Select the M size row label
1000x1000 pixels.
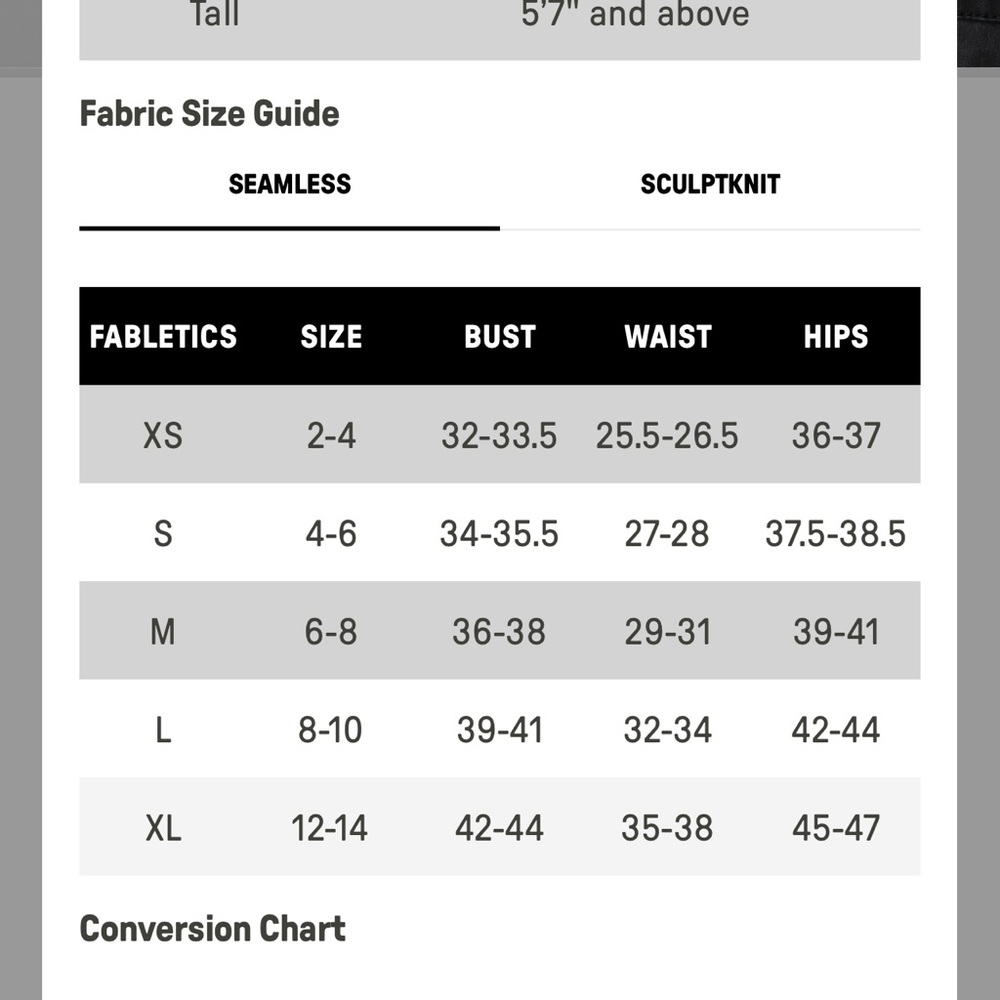tap(163, 632)
